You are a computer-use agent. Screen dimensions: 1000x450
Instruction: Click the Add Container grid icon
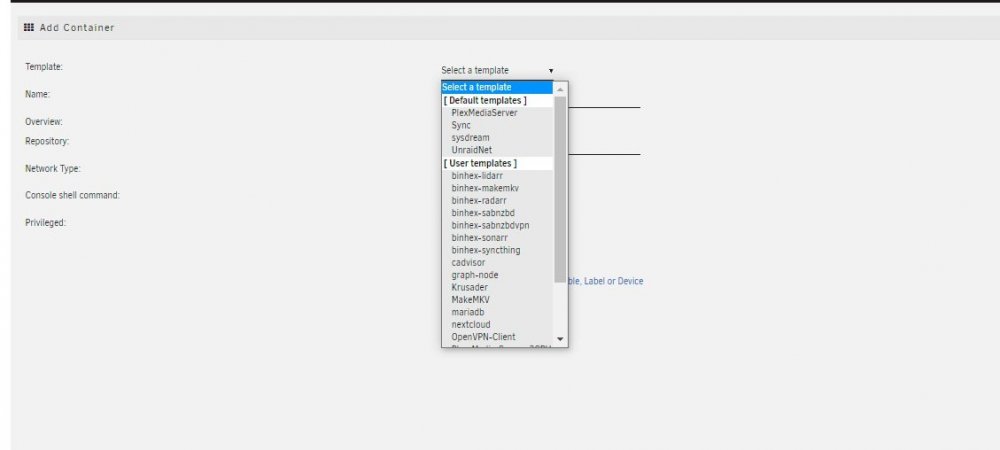point(29,27)
